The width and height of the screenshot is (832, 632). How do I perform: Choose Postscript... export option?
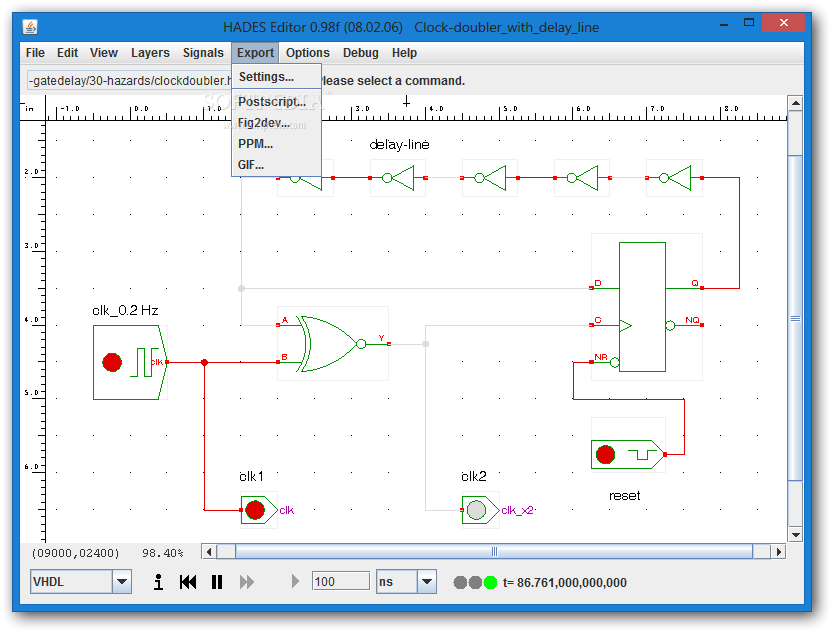click(276, 102)
